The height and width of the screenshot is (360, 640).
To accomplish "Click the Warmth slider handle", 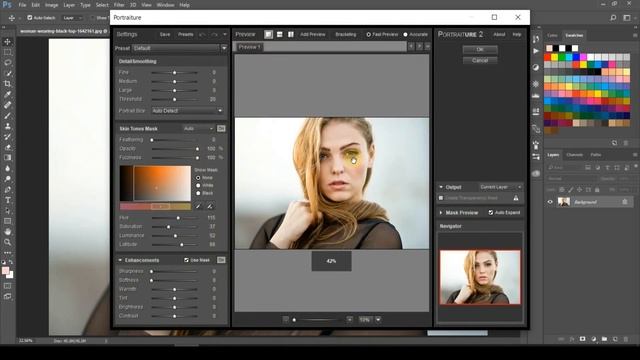I will click(175, 289).
